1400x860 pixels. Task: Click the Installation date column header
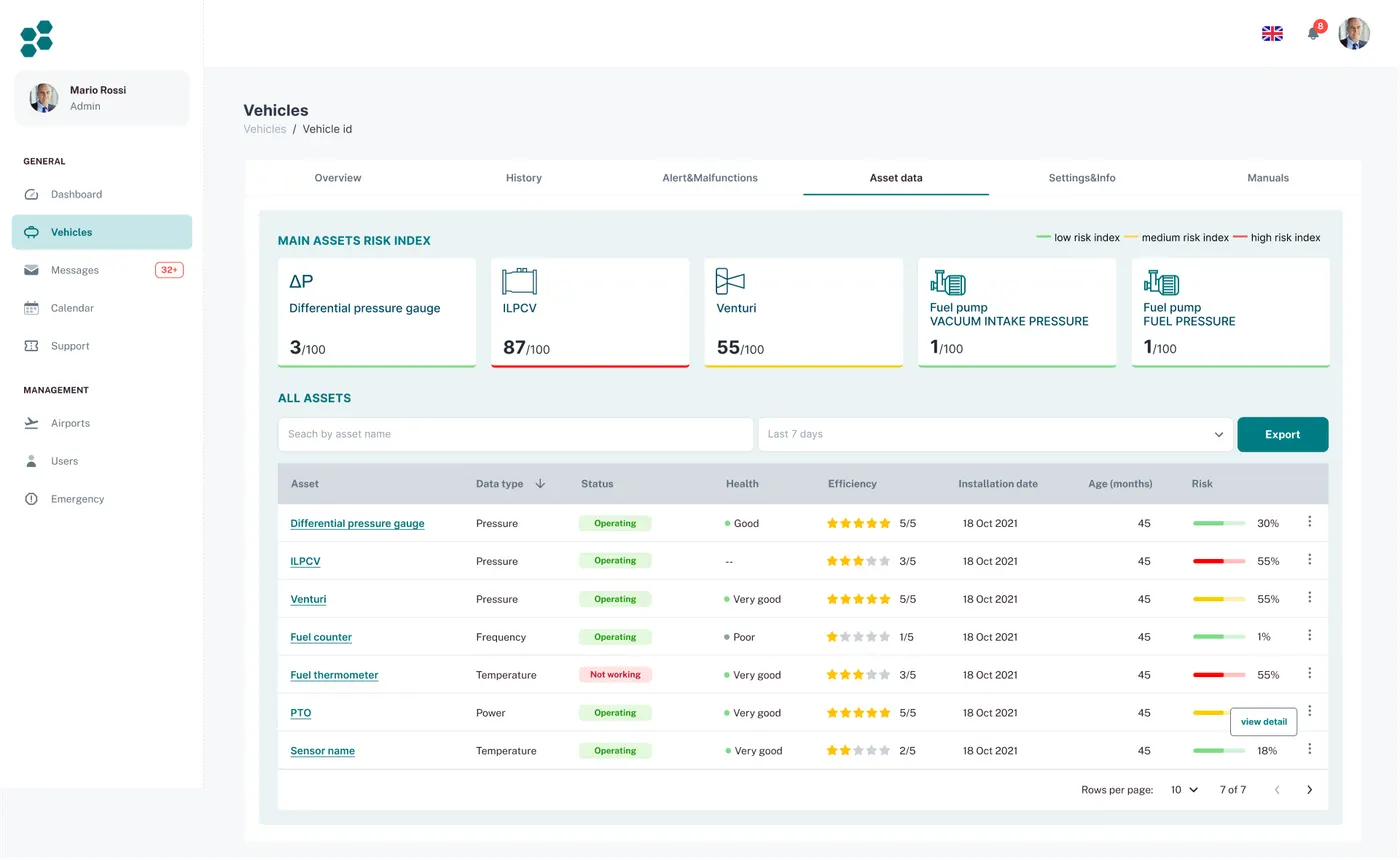[998, 483]
